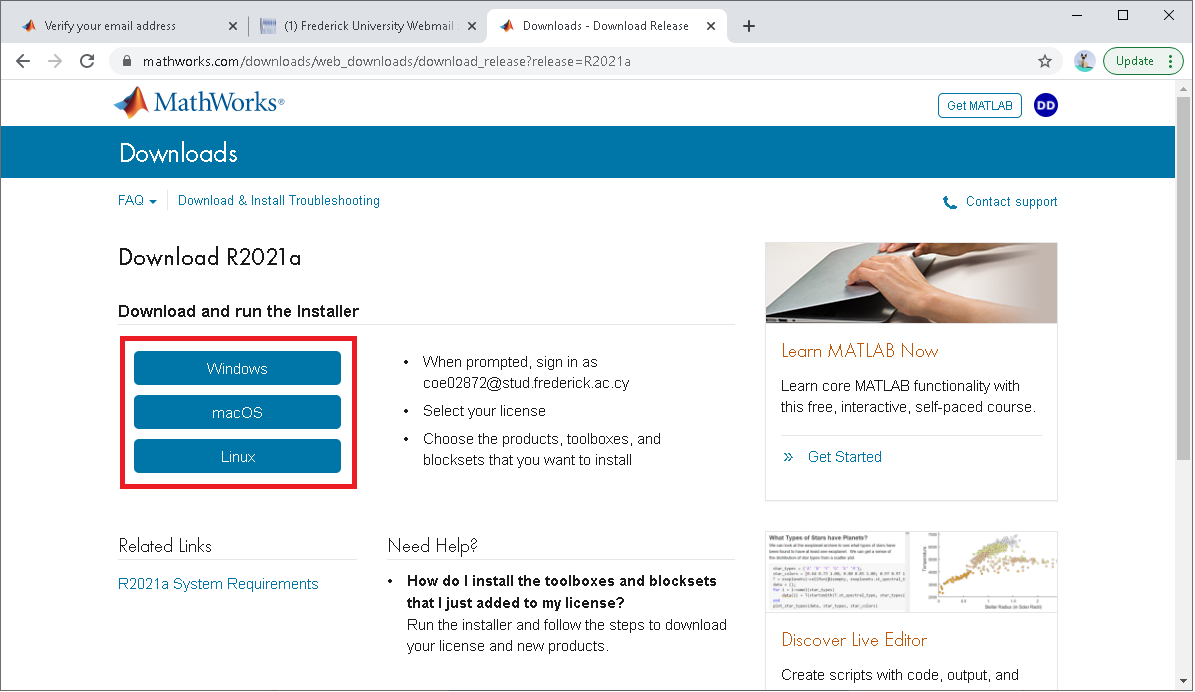The image size is (1195, 692).
Task: Click the Get MATLAB button
Action: tap(979, 105)
